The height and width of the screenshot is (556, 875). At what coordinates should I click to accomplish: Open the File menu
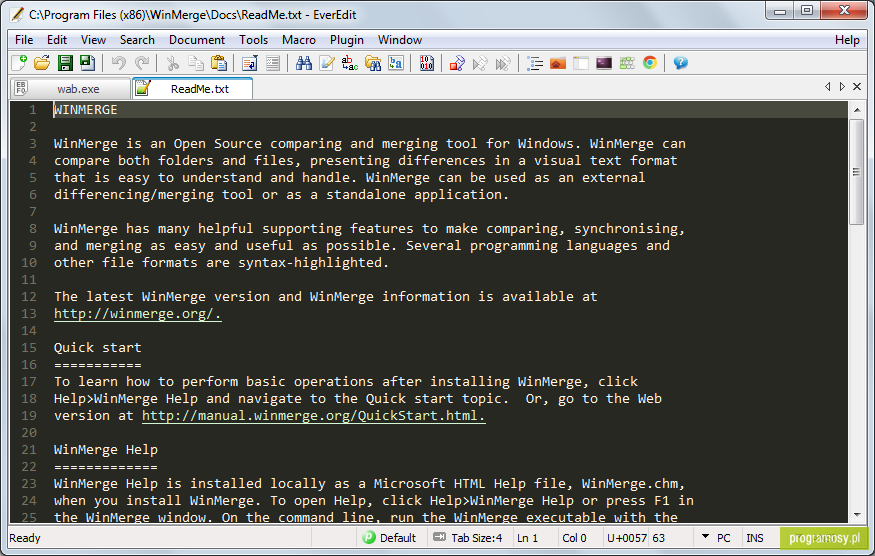(24, 40)
